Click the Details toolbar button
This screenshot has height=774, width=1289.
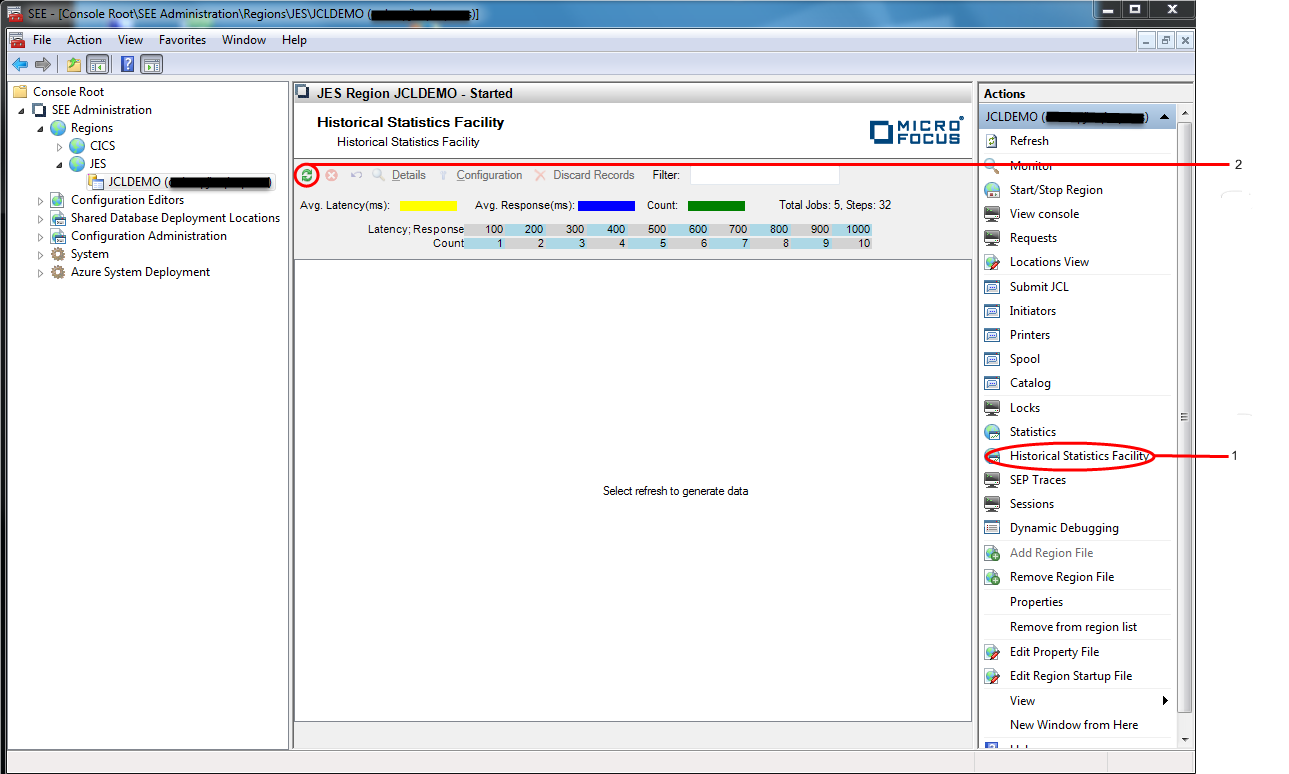click(399, 175)
